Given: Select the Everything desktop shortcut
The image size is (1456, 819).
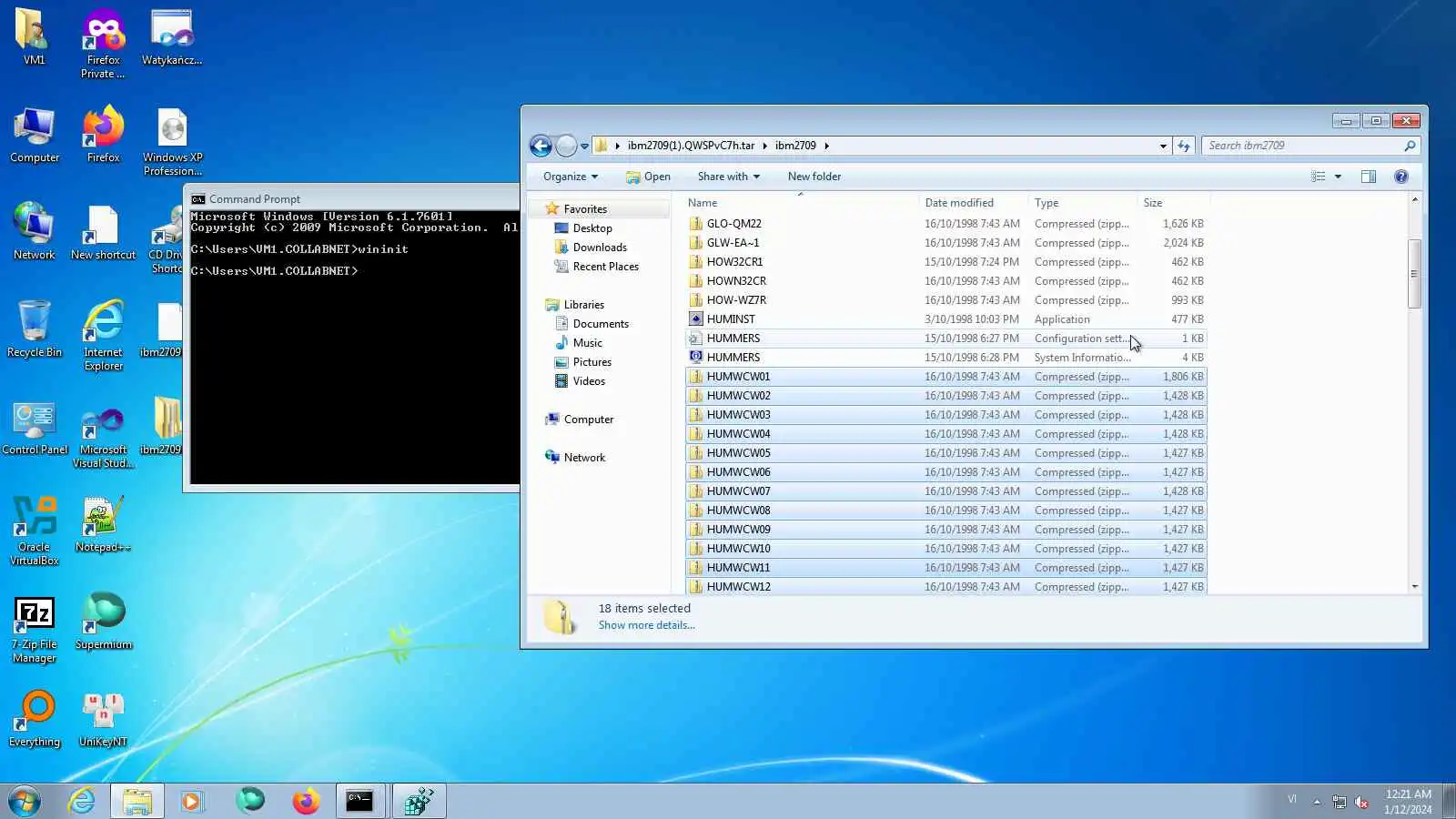Looking at the screenshot, I should coord(35,719).
